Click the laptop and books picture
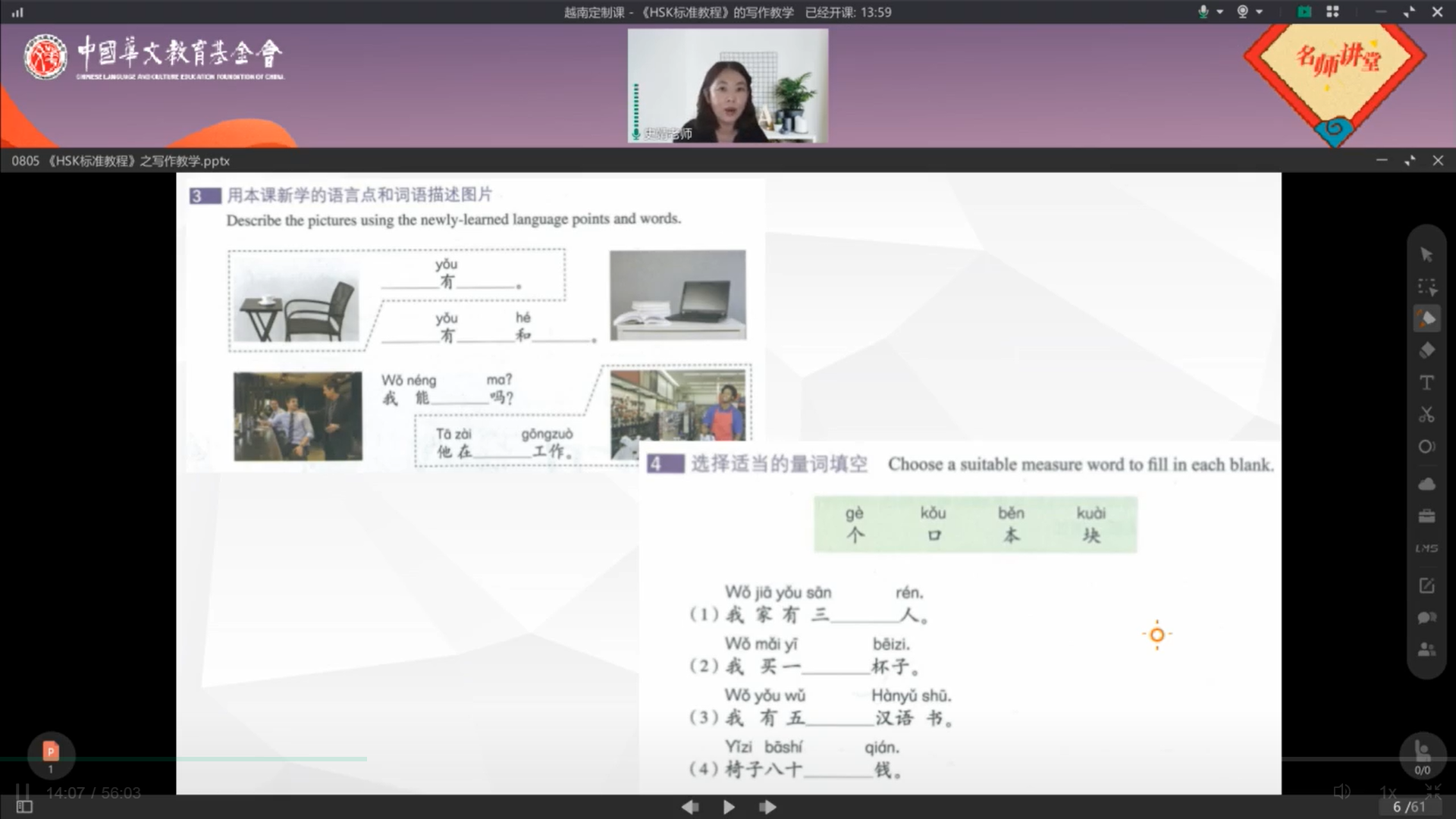1456x819 pixels. pyautogui.click(x=678, y=295)
